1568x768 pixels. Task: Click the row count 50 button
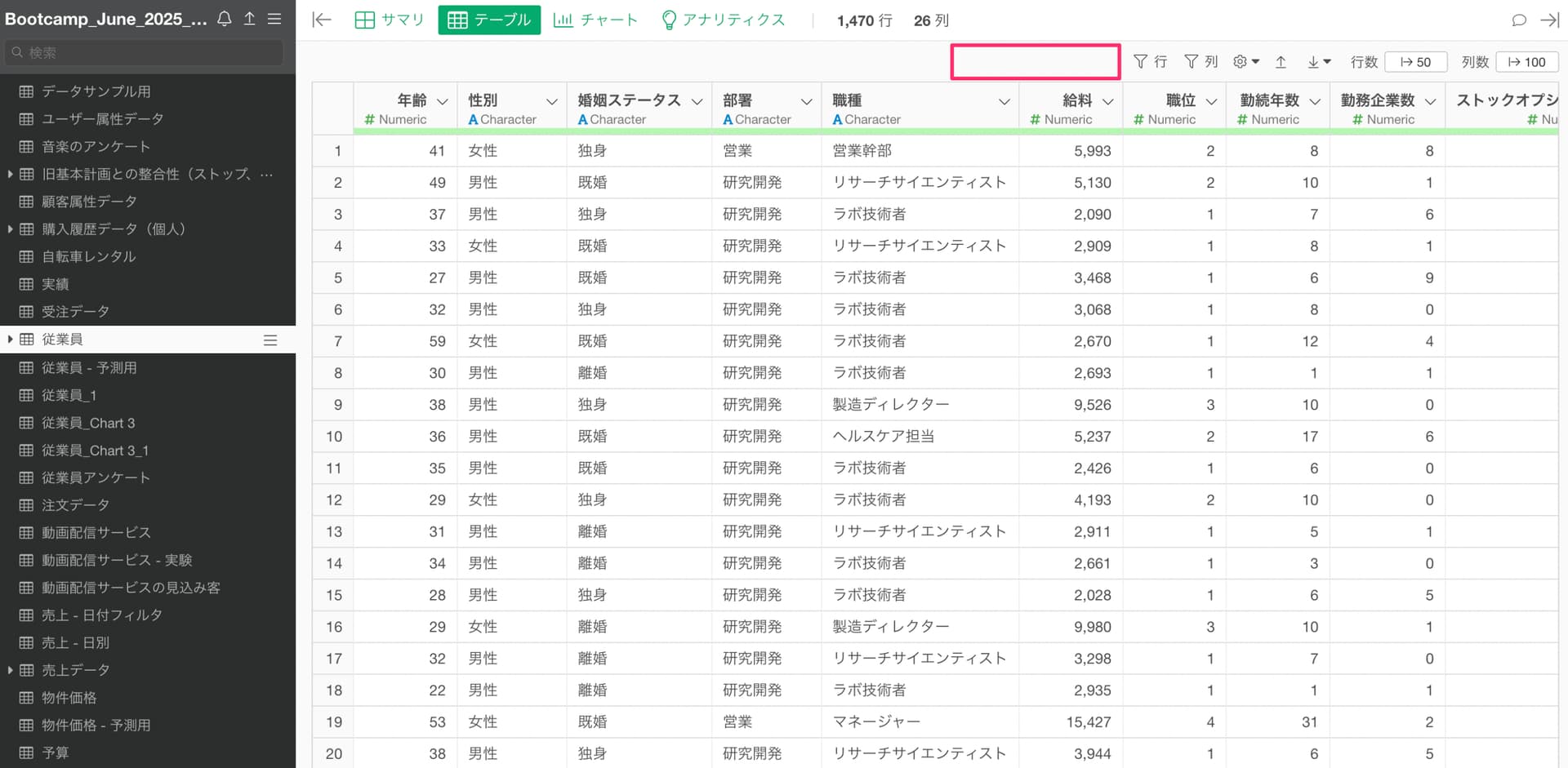1415,62
